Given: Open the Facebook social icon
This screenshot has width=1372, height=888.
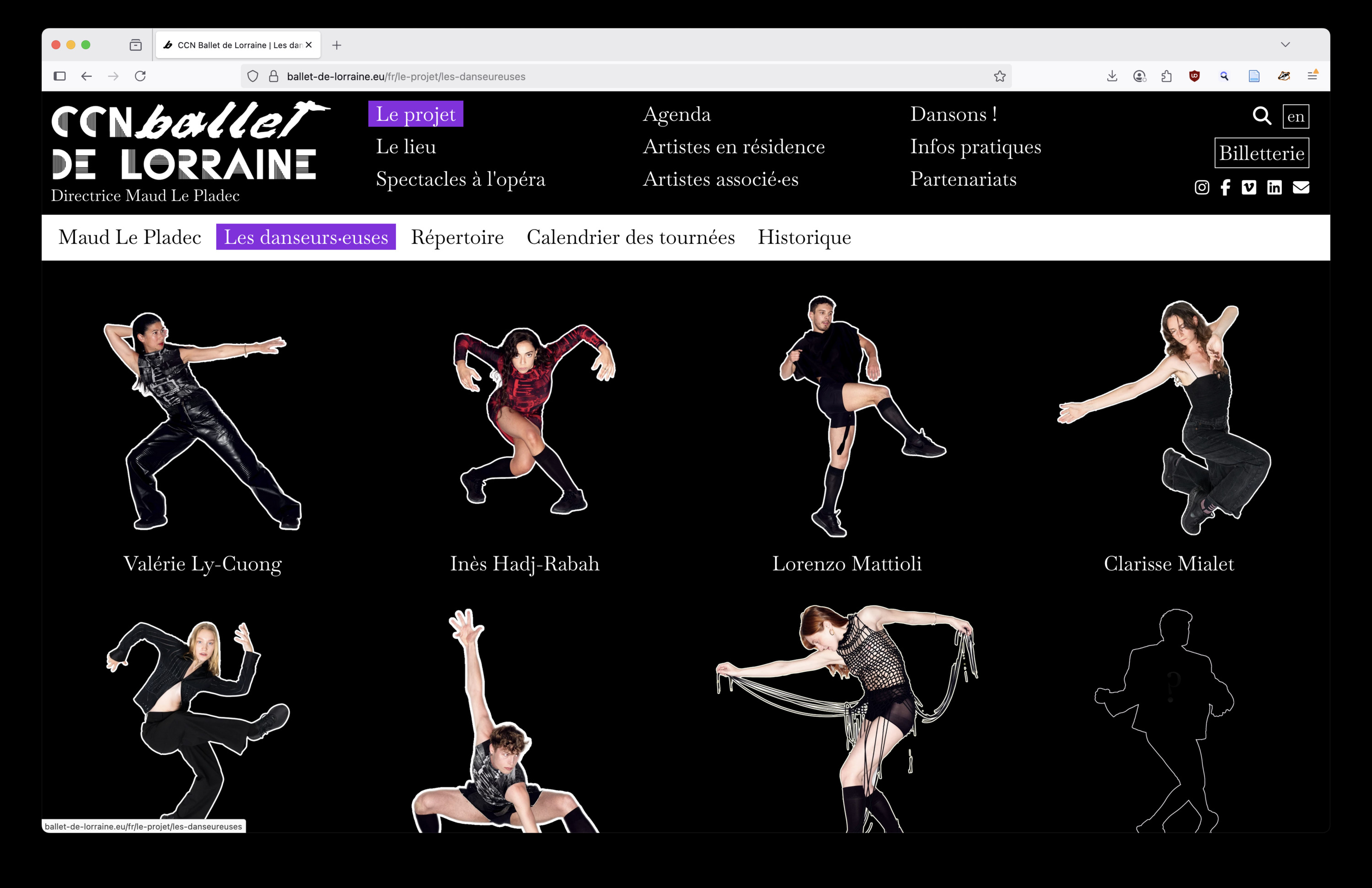Looking at the screenshot, I should pyautogui.click(x=1225, y=187).
